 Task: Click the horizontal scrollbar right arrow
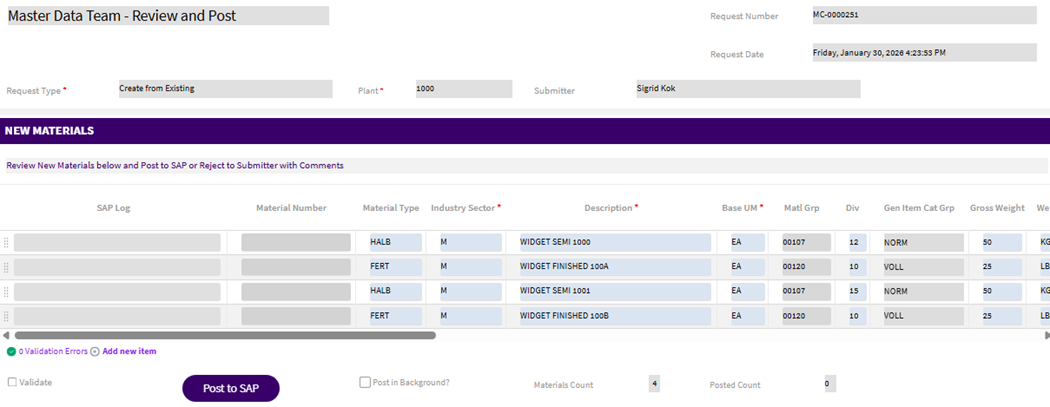click(x=1045, y=335)
